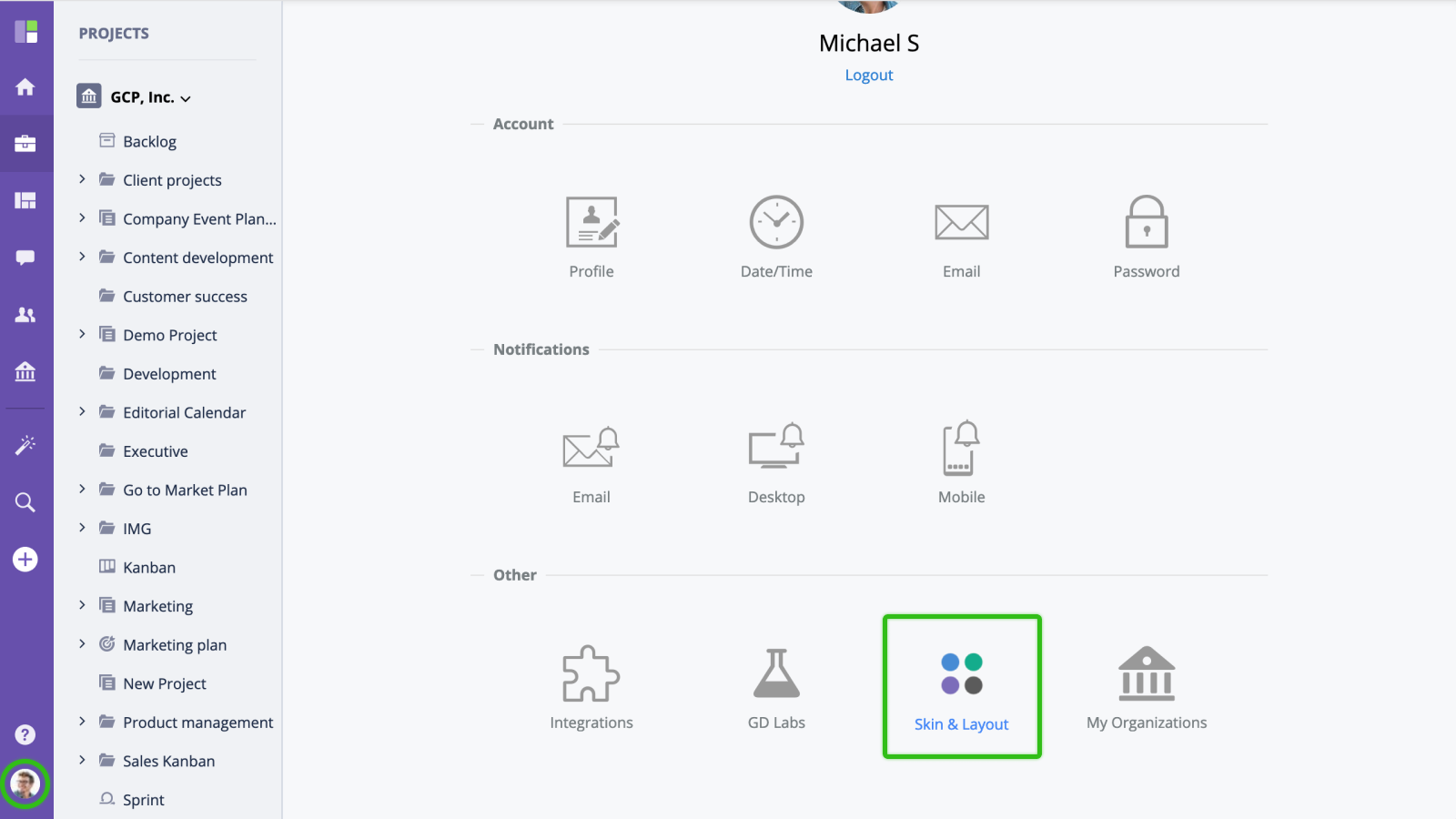Select Client projects in the tree

pyautogui.click(x=172, y=180)
